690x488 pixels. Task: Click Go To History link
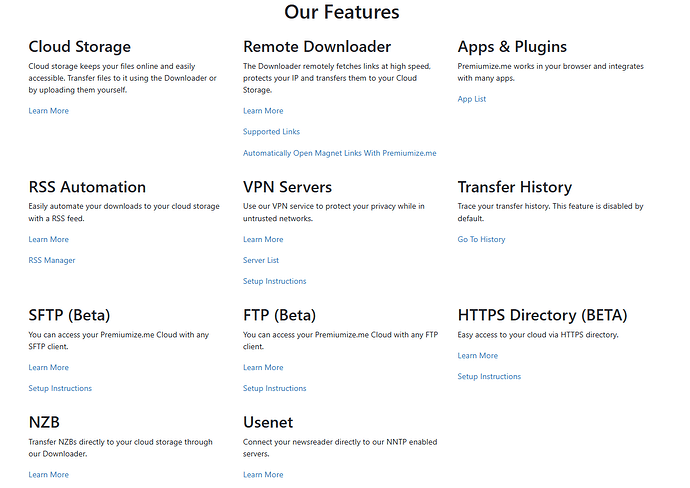481,239
